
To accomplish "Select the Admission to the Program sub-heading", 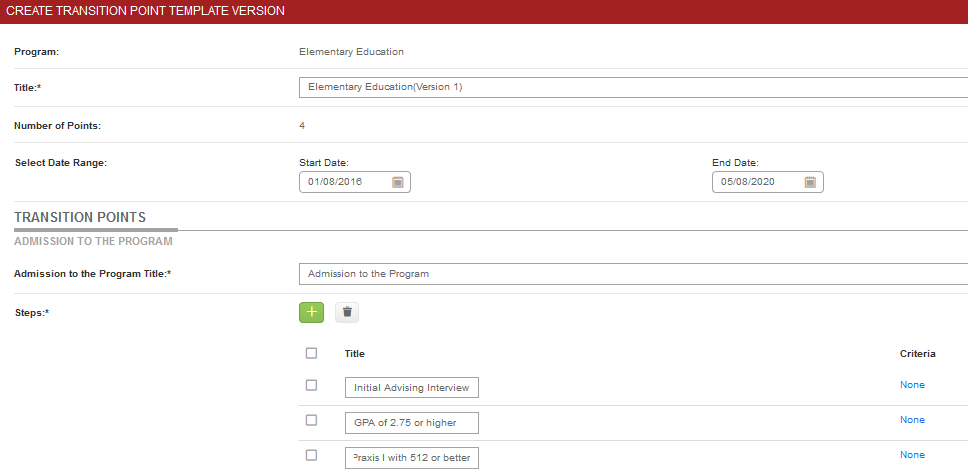I will 93,241.
